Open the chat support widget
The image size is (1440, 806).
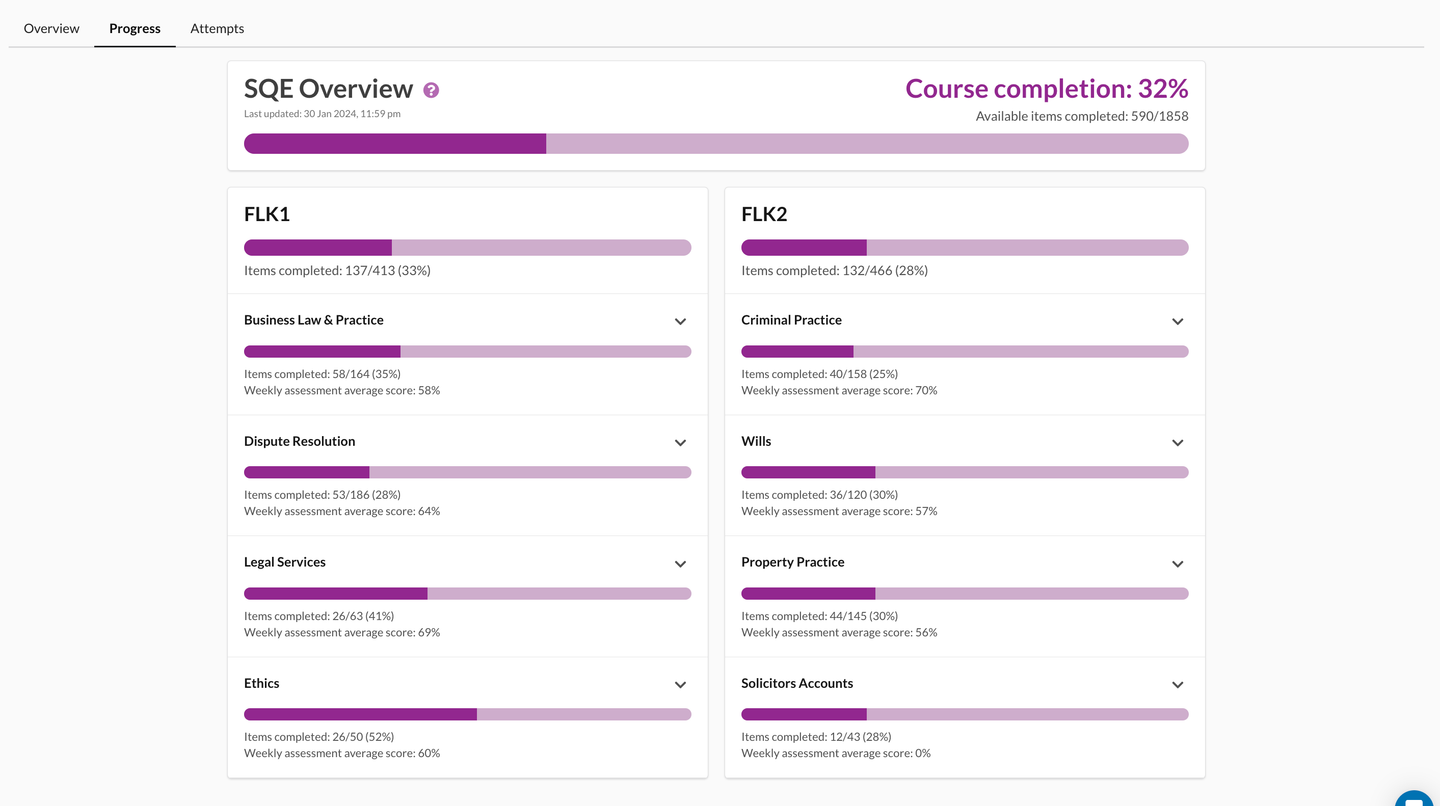(x=1413, y=799)
